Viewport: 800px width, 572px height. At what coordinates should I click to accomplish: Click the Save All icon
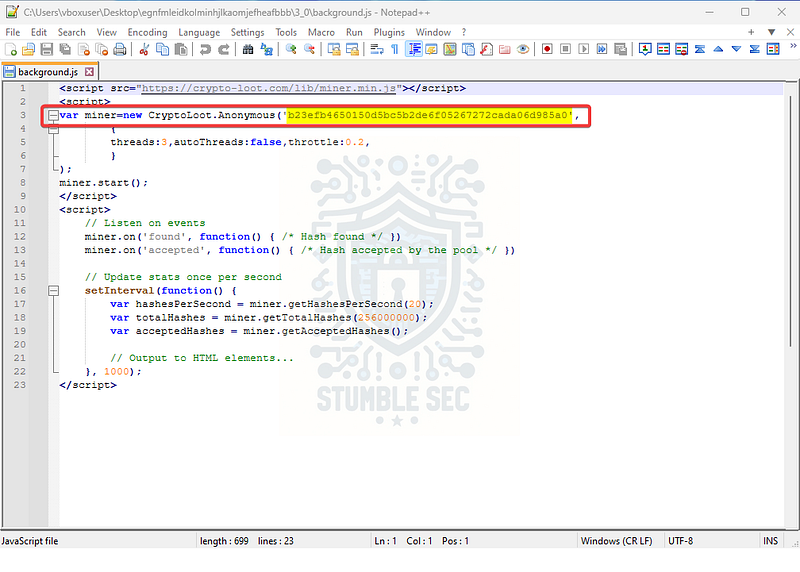[65, 49]
